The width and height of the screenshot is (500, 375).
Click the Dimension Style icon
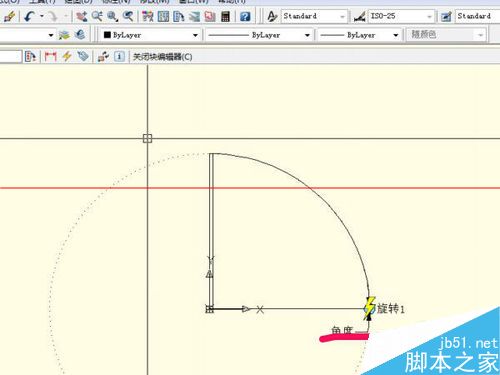click(359, 16)
